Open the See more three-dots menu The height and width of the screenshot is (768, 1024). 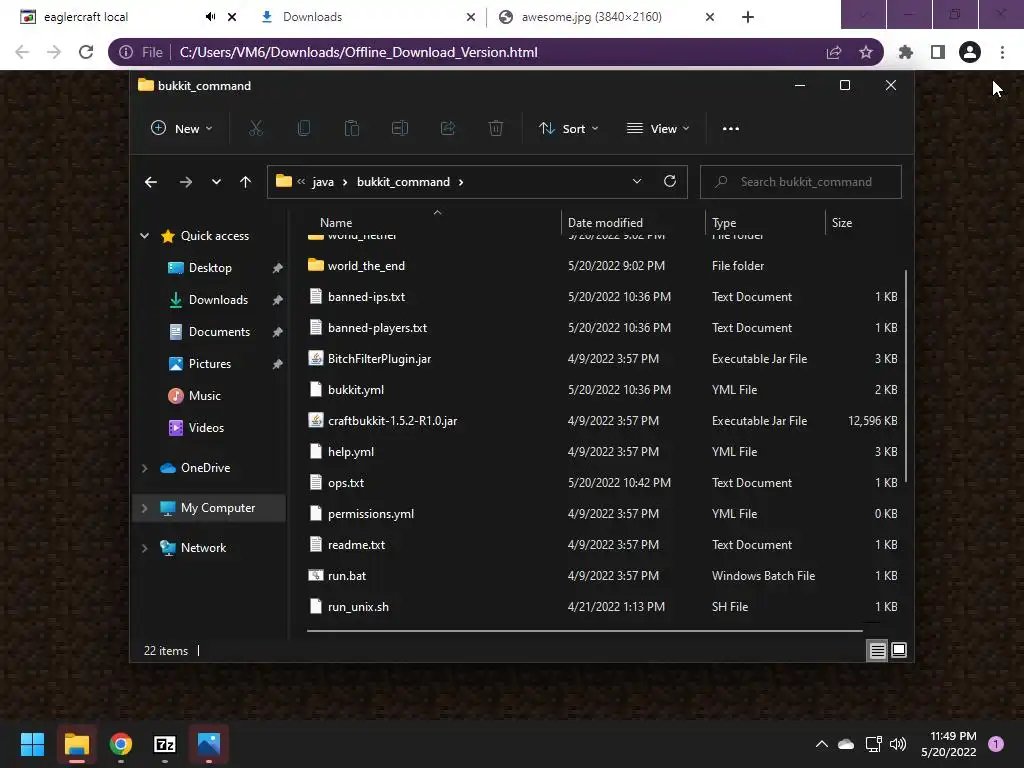tap(731, 129)
